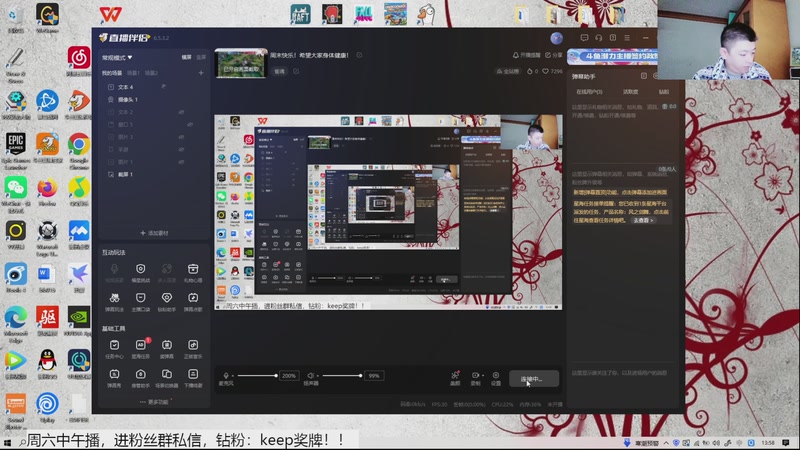Select the 场景2 scene tab
The width and height of the screenshot is (800, 450).
pos(151,73)
